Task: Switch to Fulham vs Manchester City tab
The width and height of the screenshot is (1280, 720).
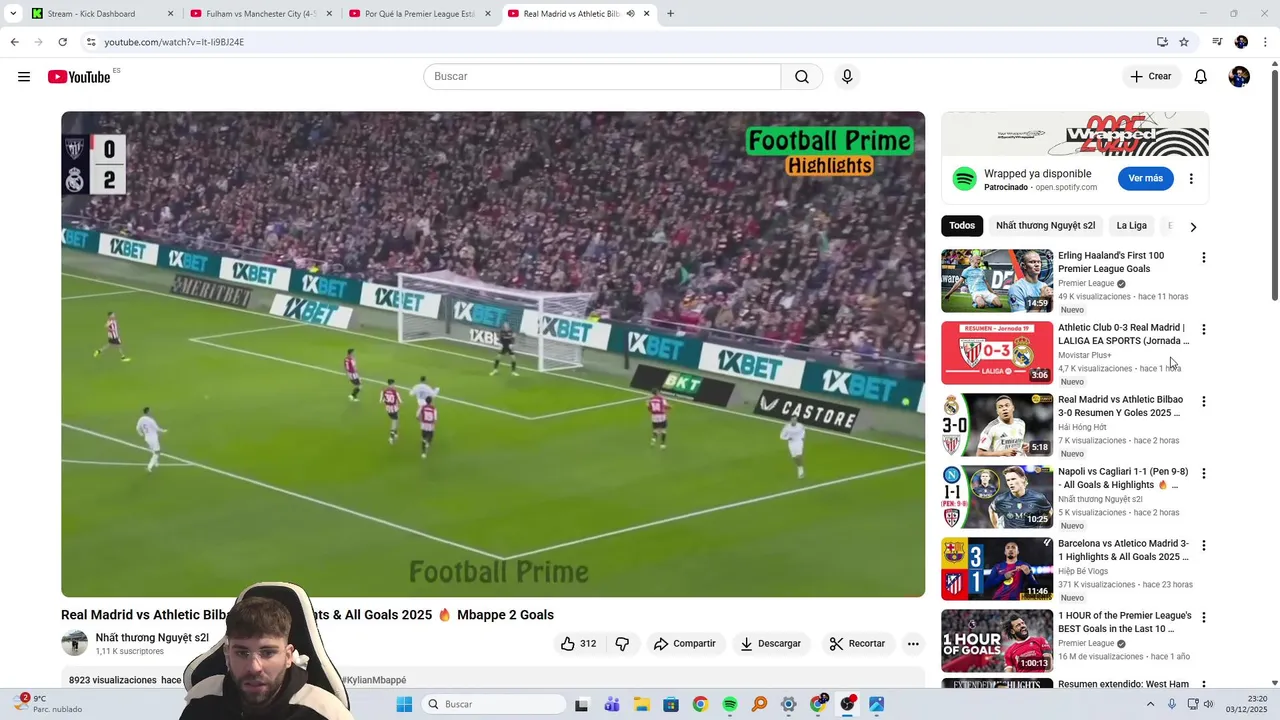Action: (261, 14)
